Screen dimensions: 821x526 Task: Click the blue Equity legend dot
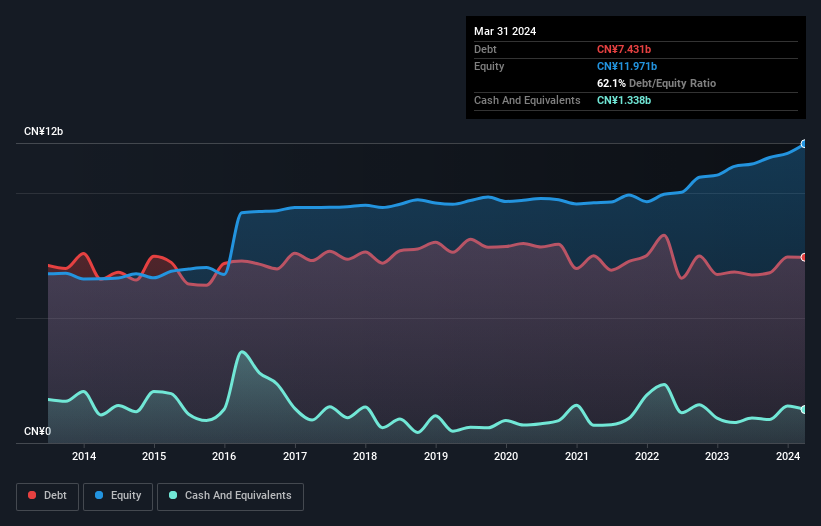[99, 495]
